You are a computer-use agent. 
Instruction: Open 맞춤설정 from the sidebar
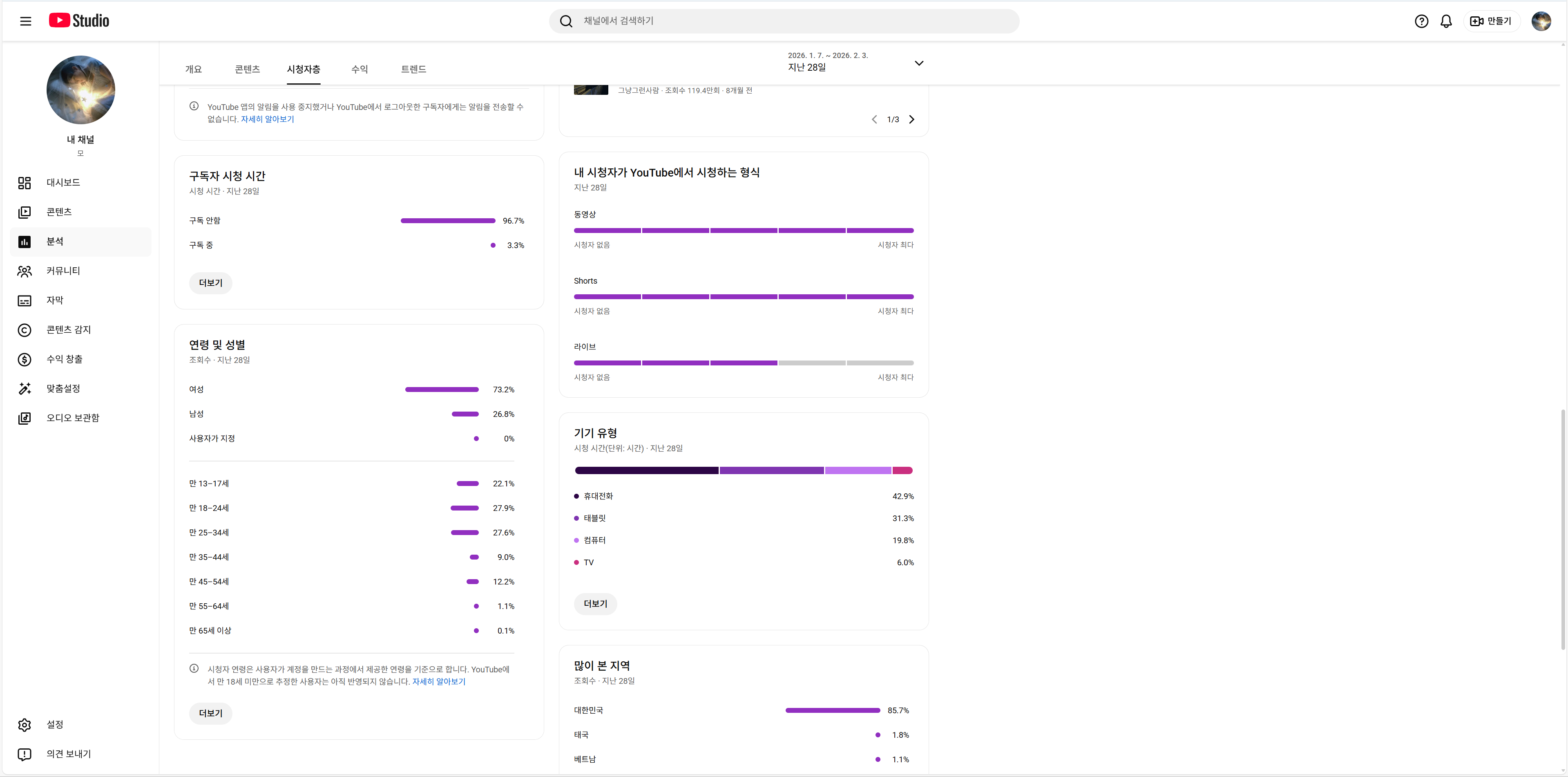(x=63, y=388)
